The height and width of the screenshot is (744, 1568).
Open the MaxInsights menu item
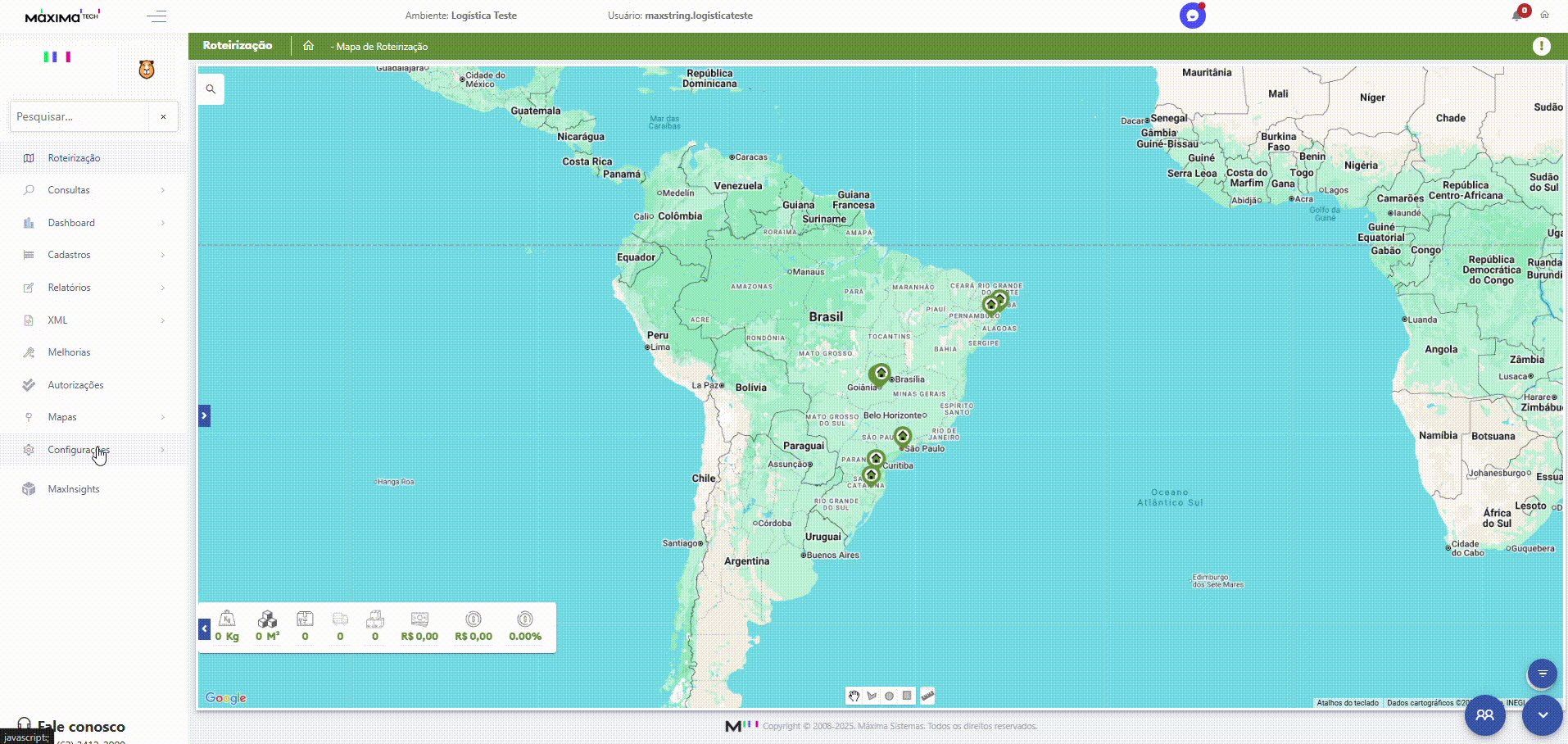[73, 489]
